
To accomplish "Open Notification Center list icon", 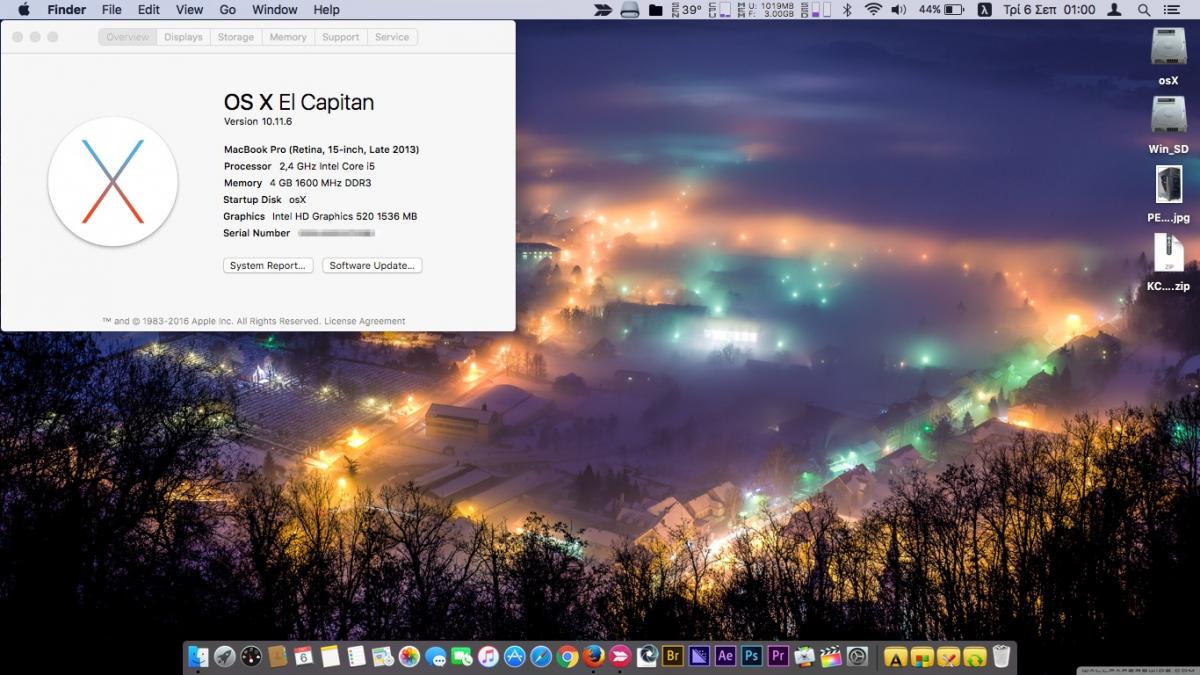I will point(1171,10).
